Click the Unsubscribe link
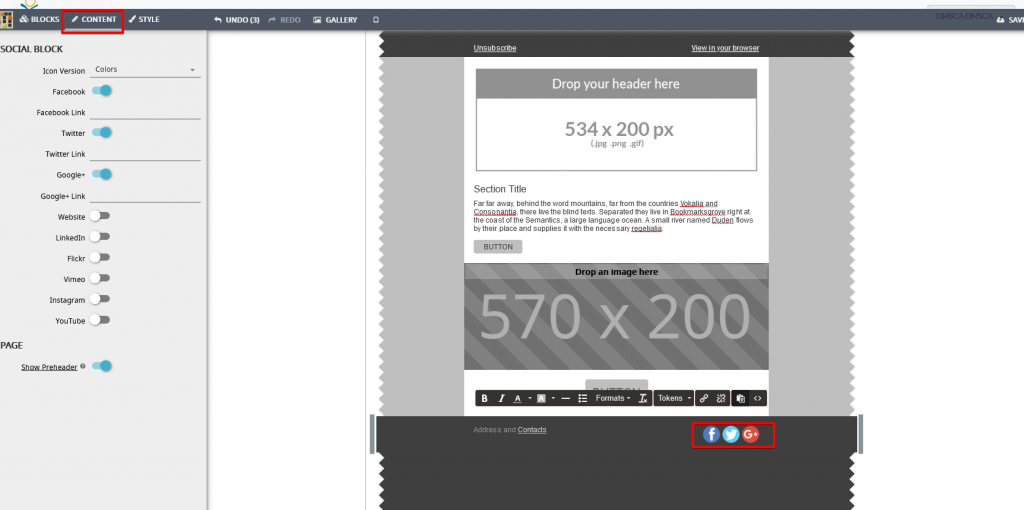Screen dimensions: 1024x510 point(494,48)
